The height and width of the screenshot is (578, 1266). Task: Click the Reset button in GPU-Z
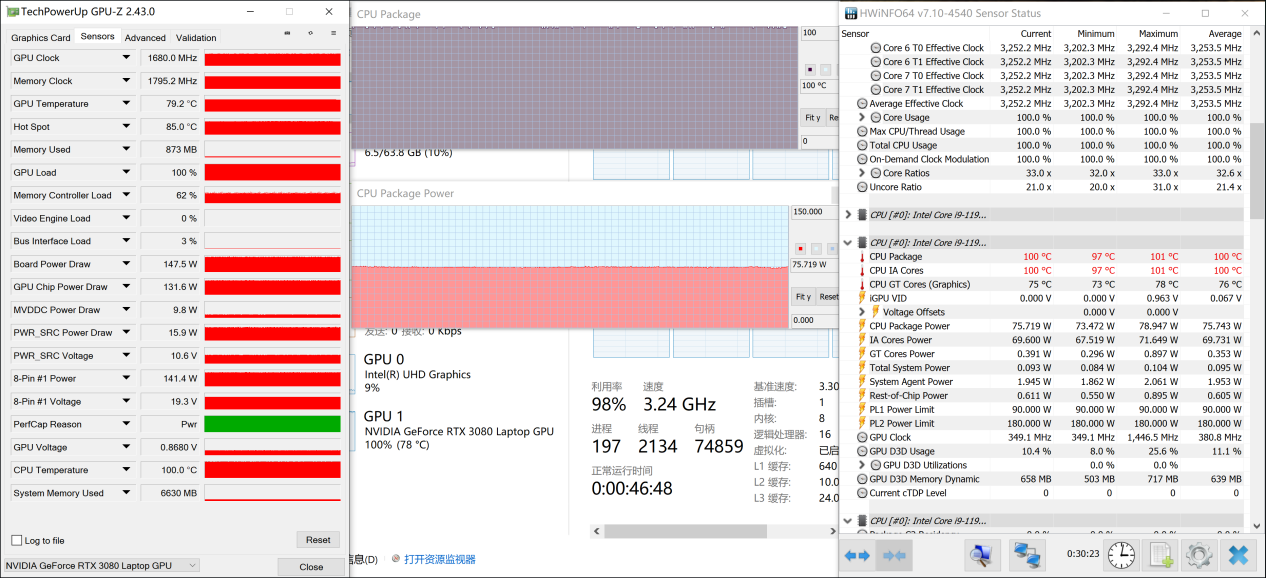click(x=318, y=540)
